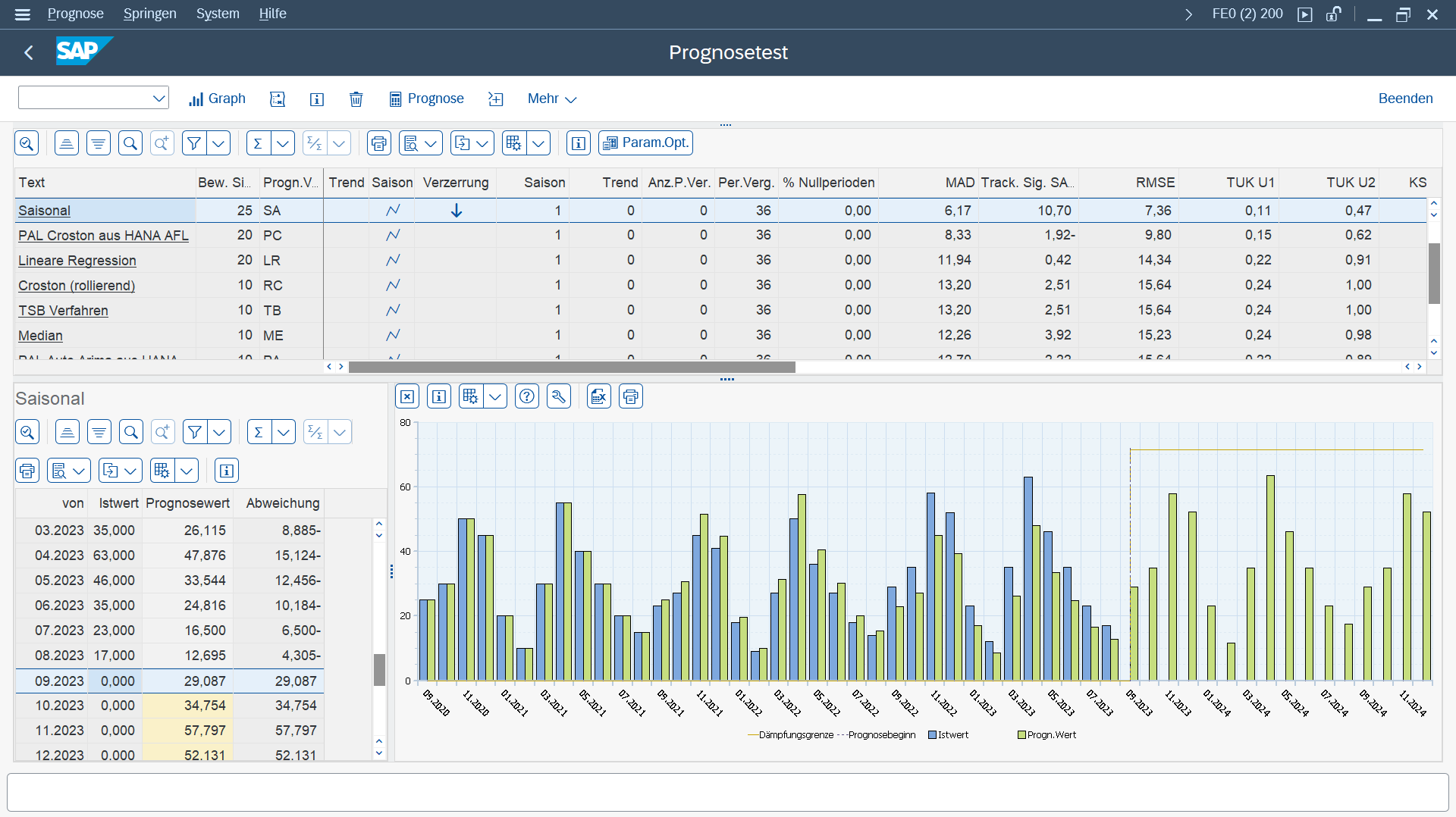Click the details magnifier icon in the upper table toolbar
The width and height of the screenshot is (1456, 817).
tap(27, 142)
